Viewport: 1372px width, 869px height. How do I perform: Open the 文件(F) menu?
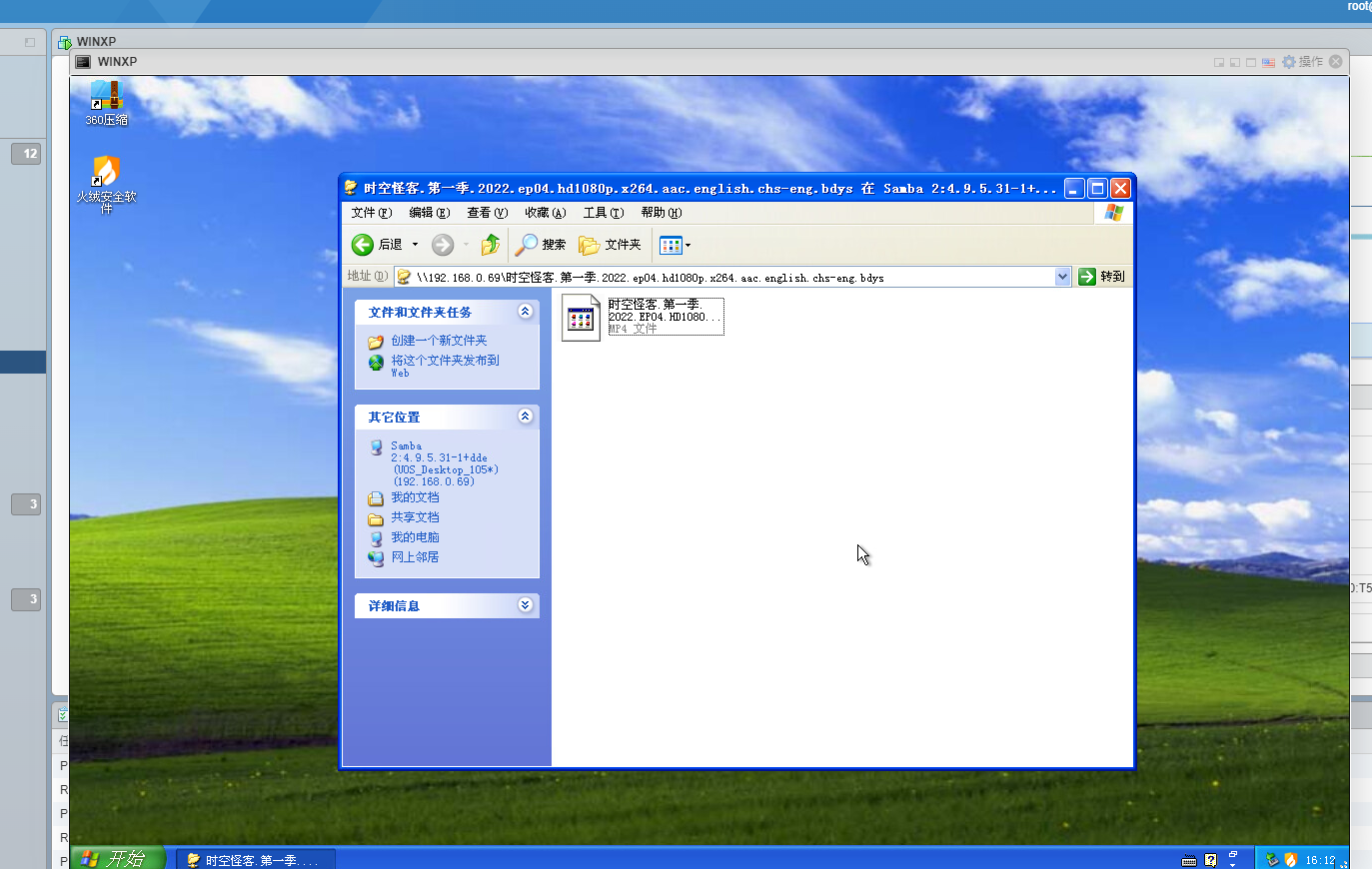coord(371,213)
